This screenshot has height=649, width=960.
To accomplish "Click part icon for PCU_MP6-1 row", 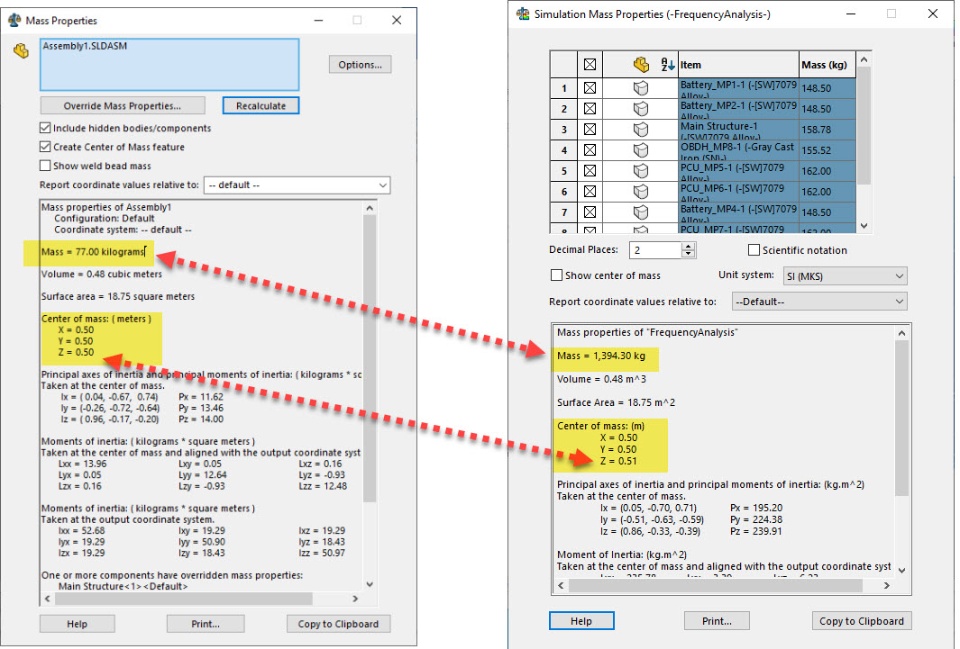I will click(640, 192).
